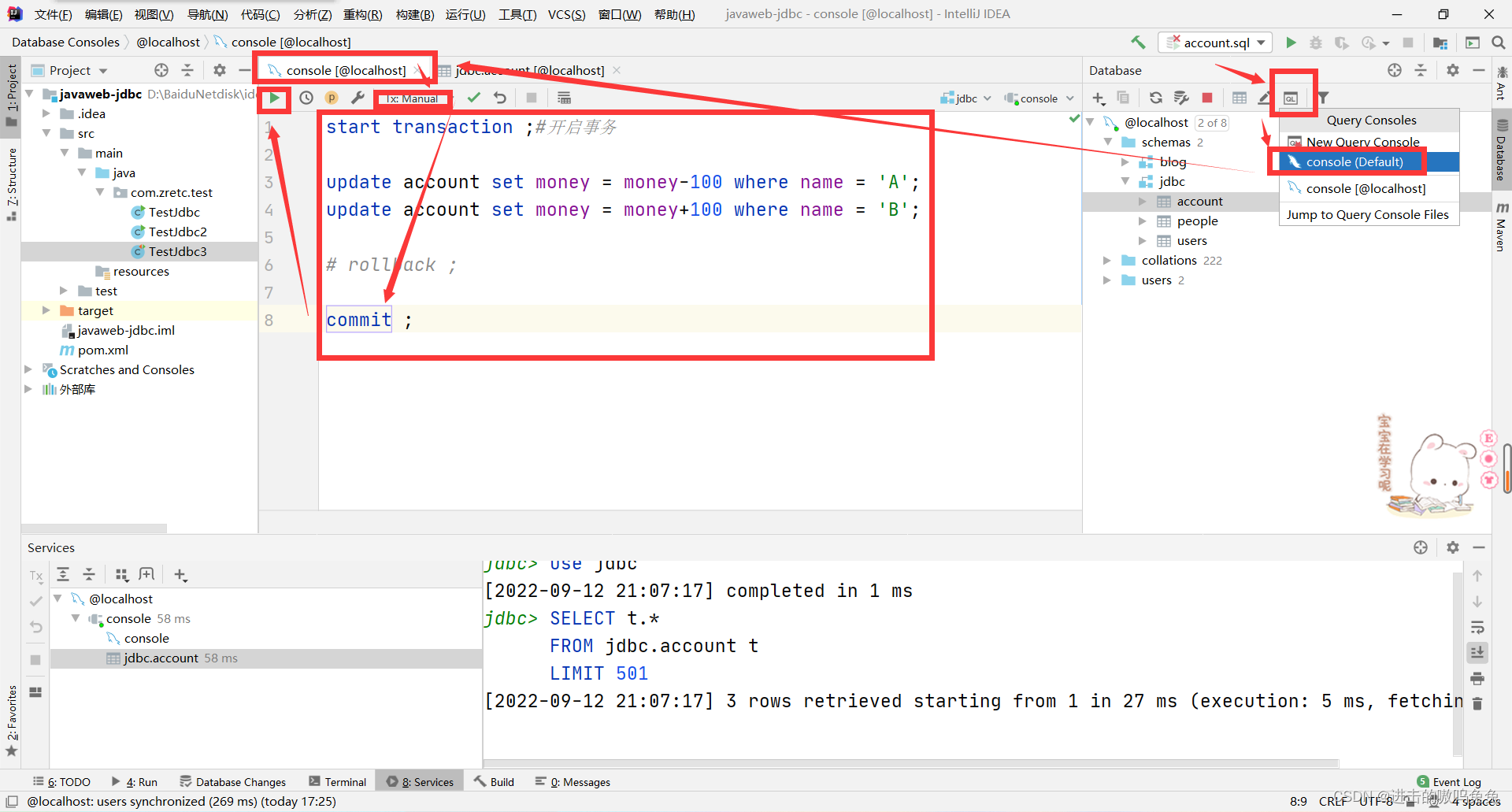Click the rollback undo icon

[x=500, y=98]
